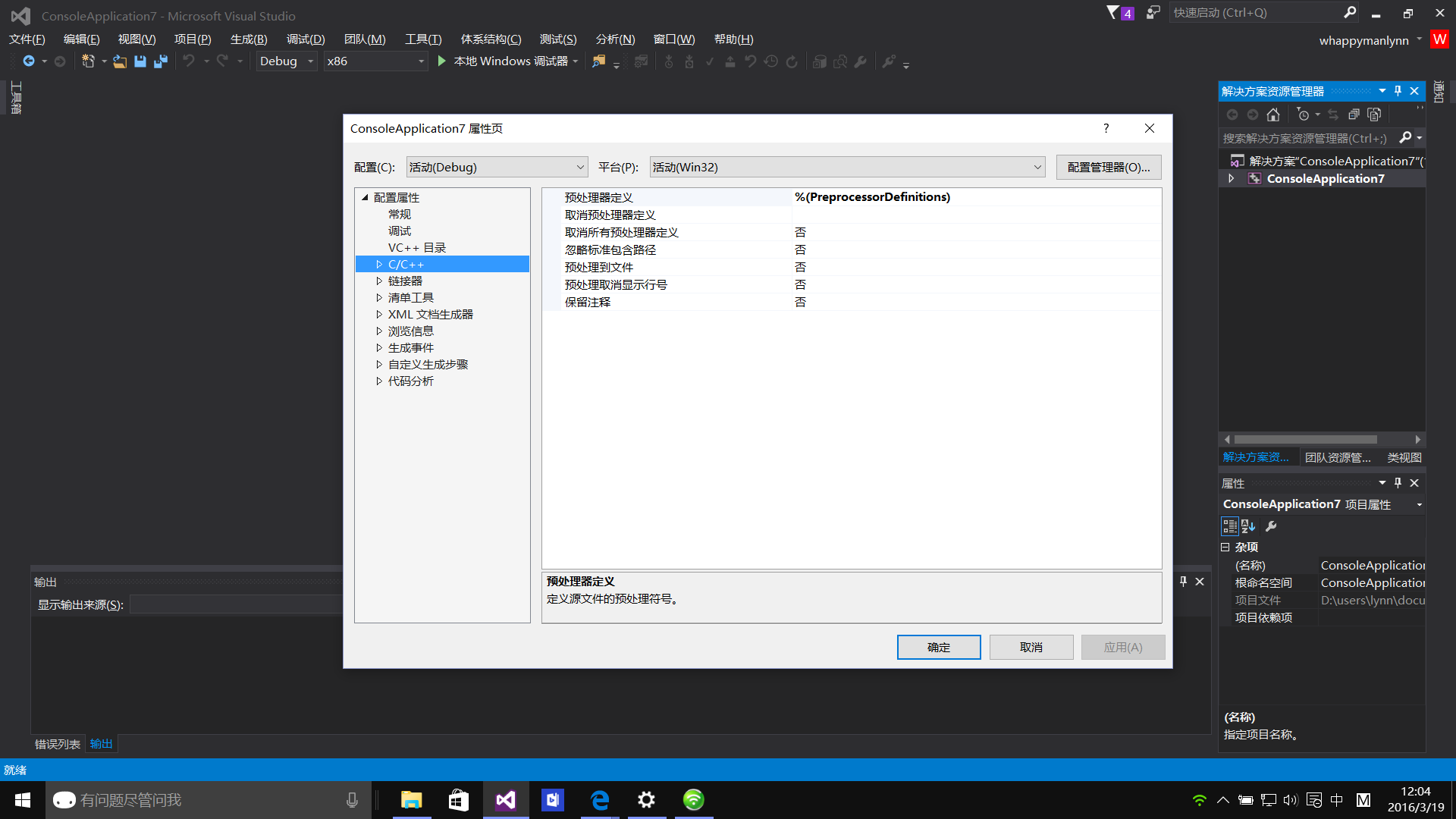Switch to the 类视图 tab
This screenshot has height=819, width=1456.
(x=1404, y=457)
